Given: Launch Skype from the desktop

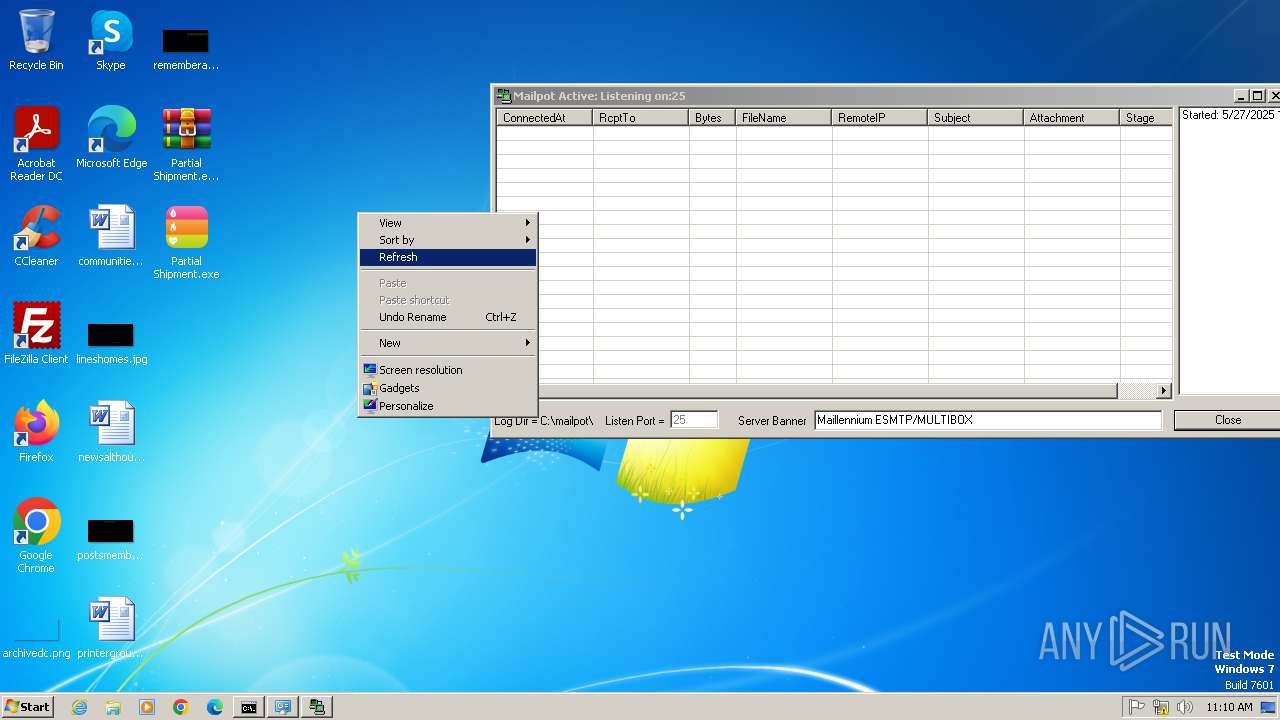Looking at the screenshot, I should click(x=111, y=41).
